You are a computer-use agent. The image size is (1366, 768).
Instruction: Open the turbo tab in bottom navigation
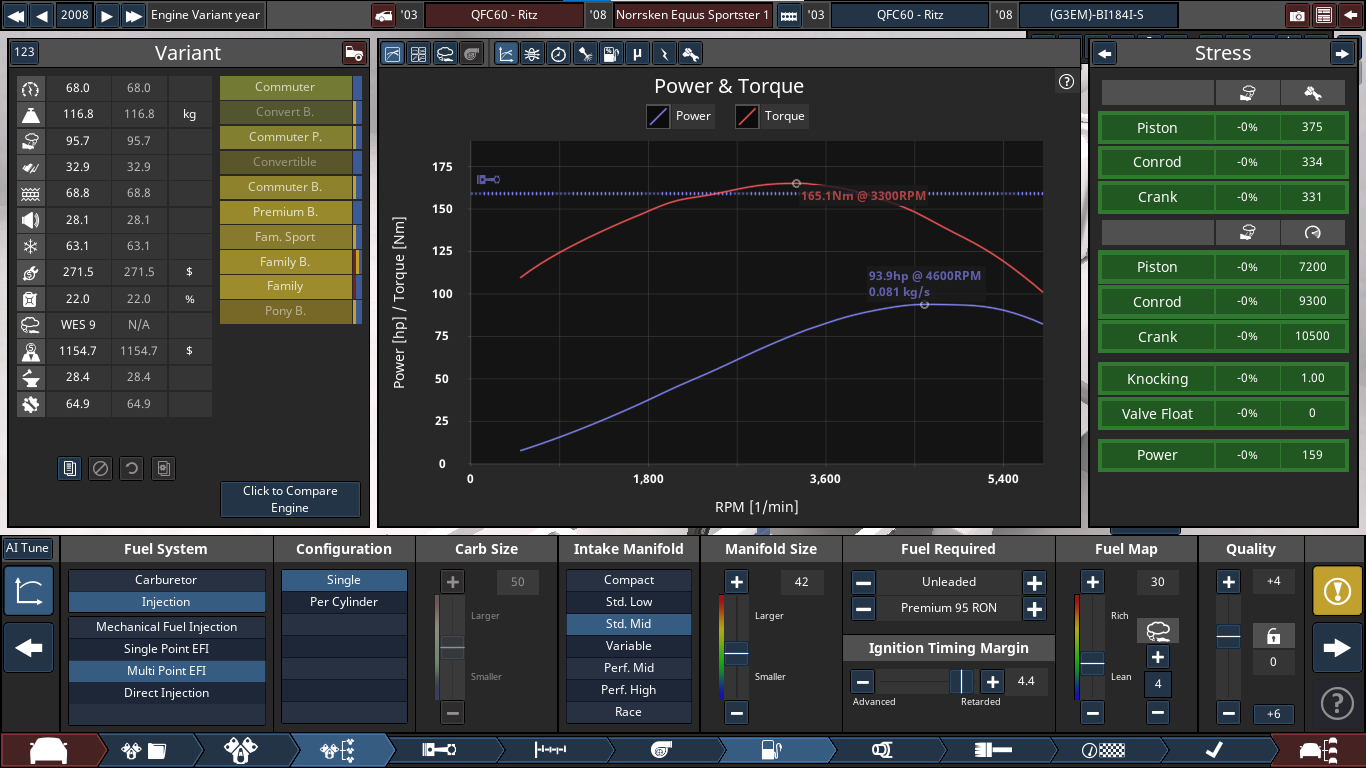point(661,749)
